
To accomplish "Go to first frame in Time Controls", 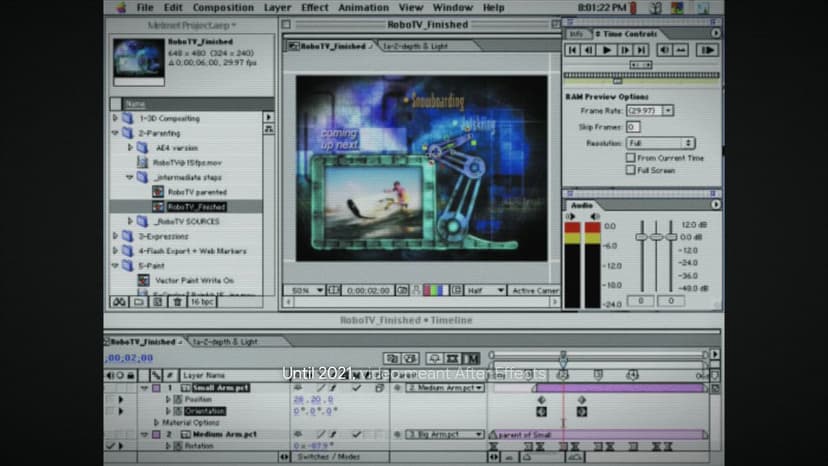I will [572, 50].
